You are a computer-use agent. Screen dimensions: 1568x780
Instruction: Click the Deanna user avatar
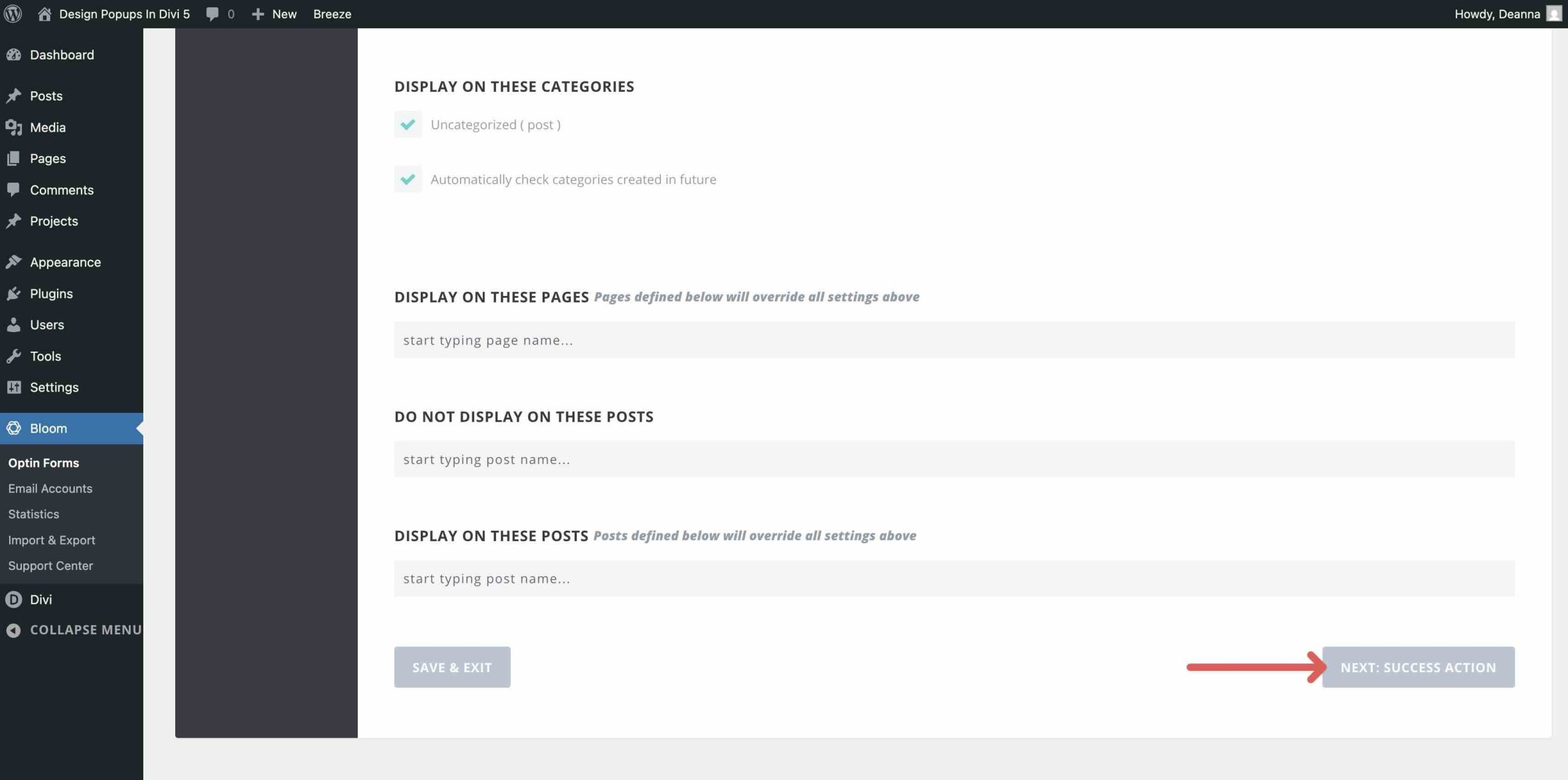pos(1553,13)
